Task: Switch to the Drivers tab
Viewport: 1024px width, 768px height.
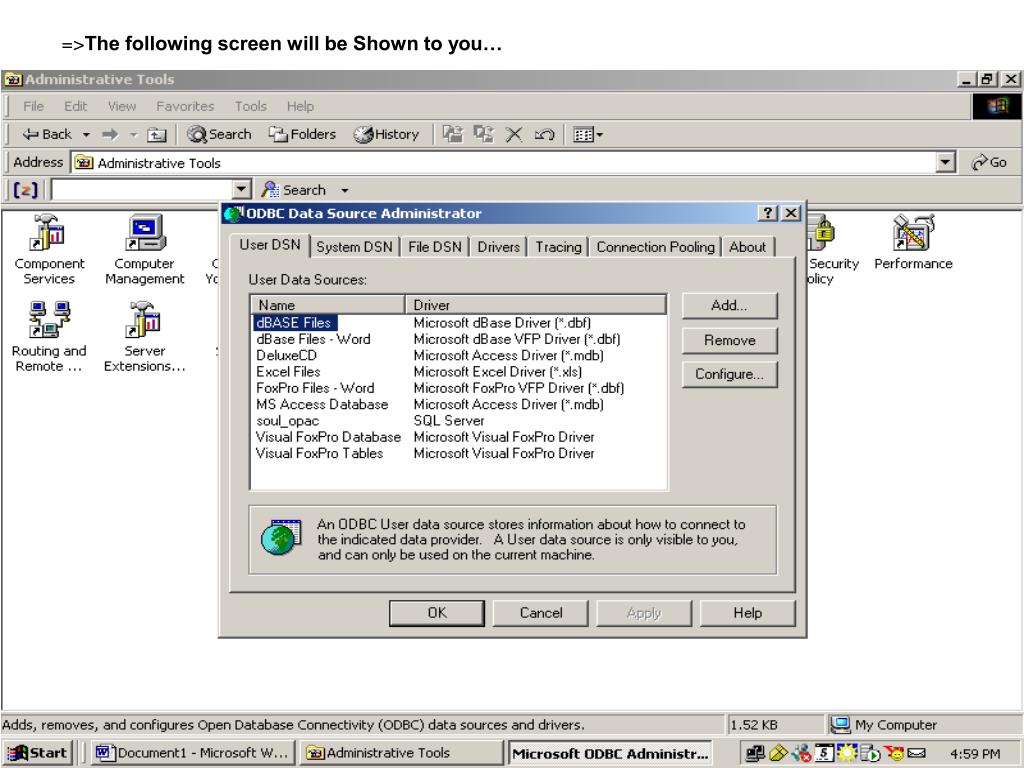Action: (x=498, y=247)
